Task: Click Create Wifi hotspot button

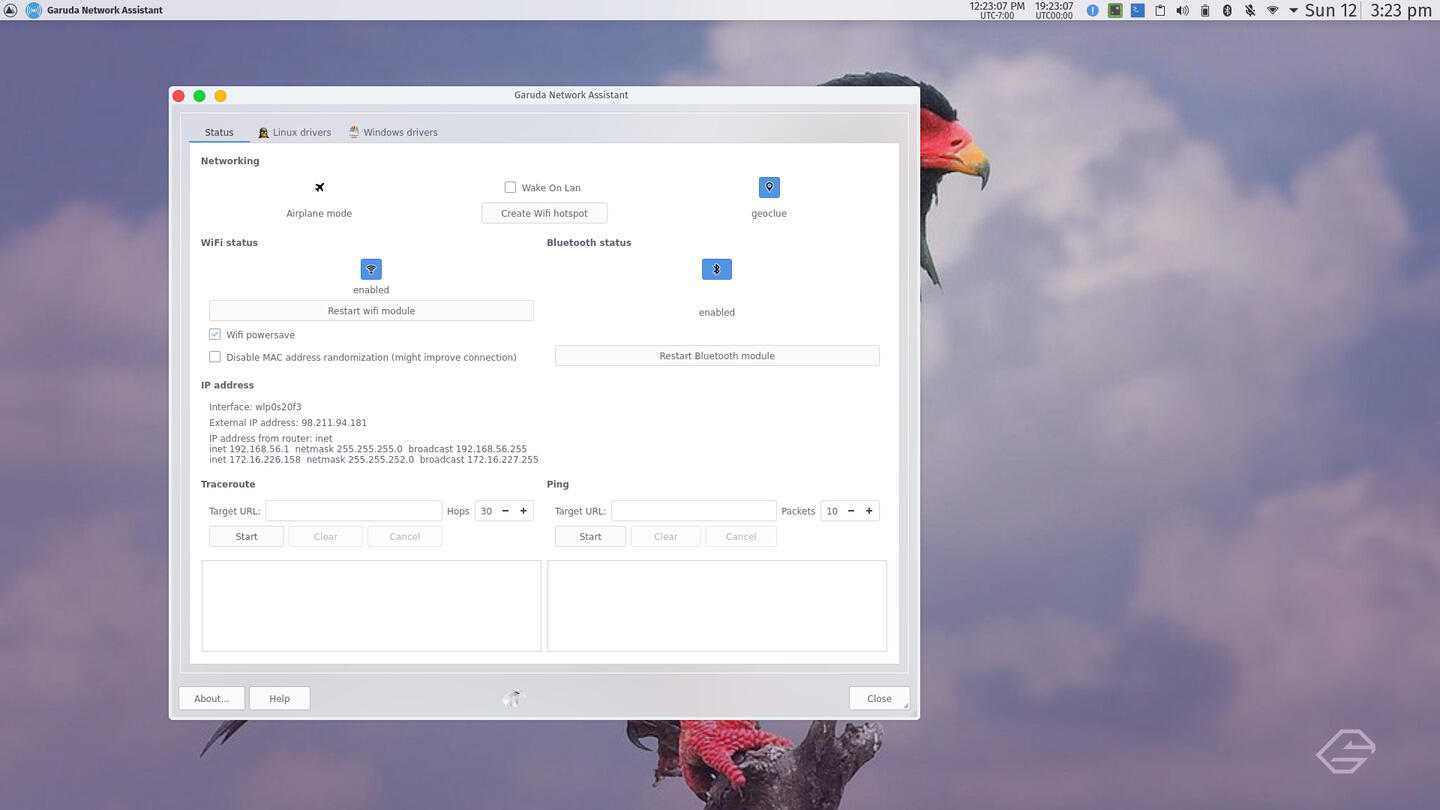Action: coord(544,213)
